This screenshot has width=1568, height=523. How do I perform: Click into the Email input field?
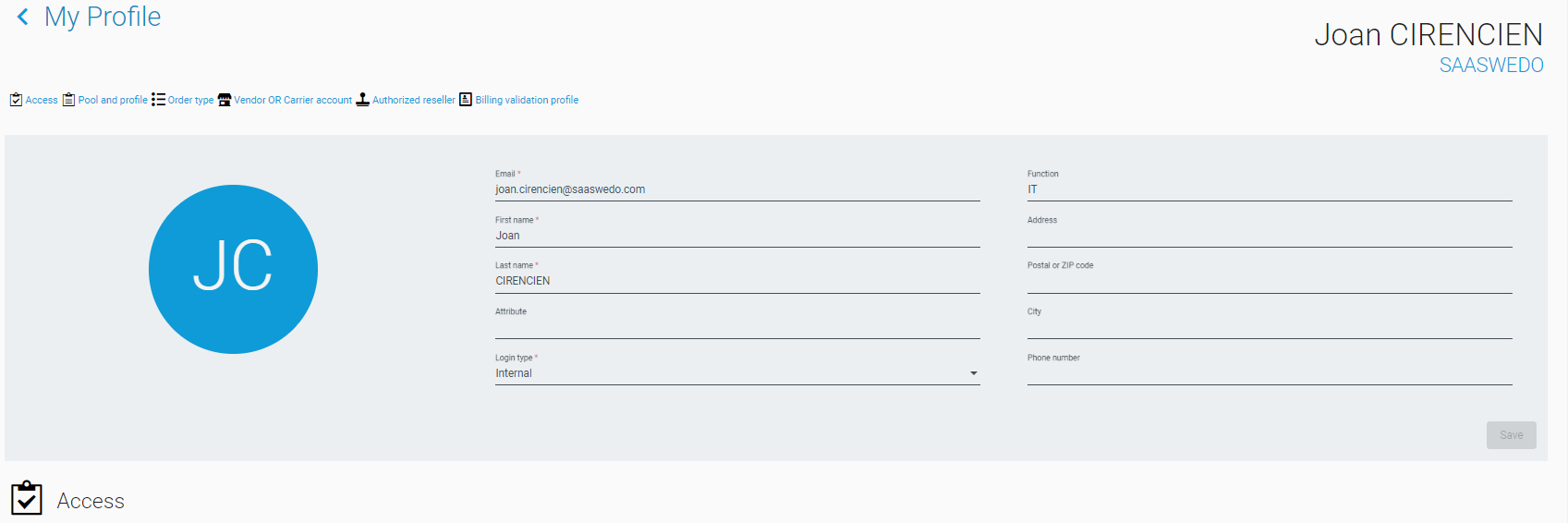736,189
